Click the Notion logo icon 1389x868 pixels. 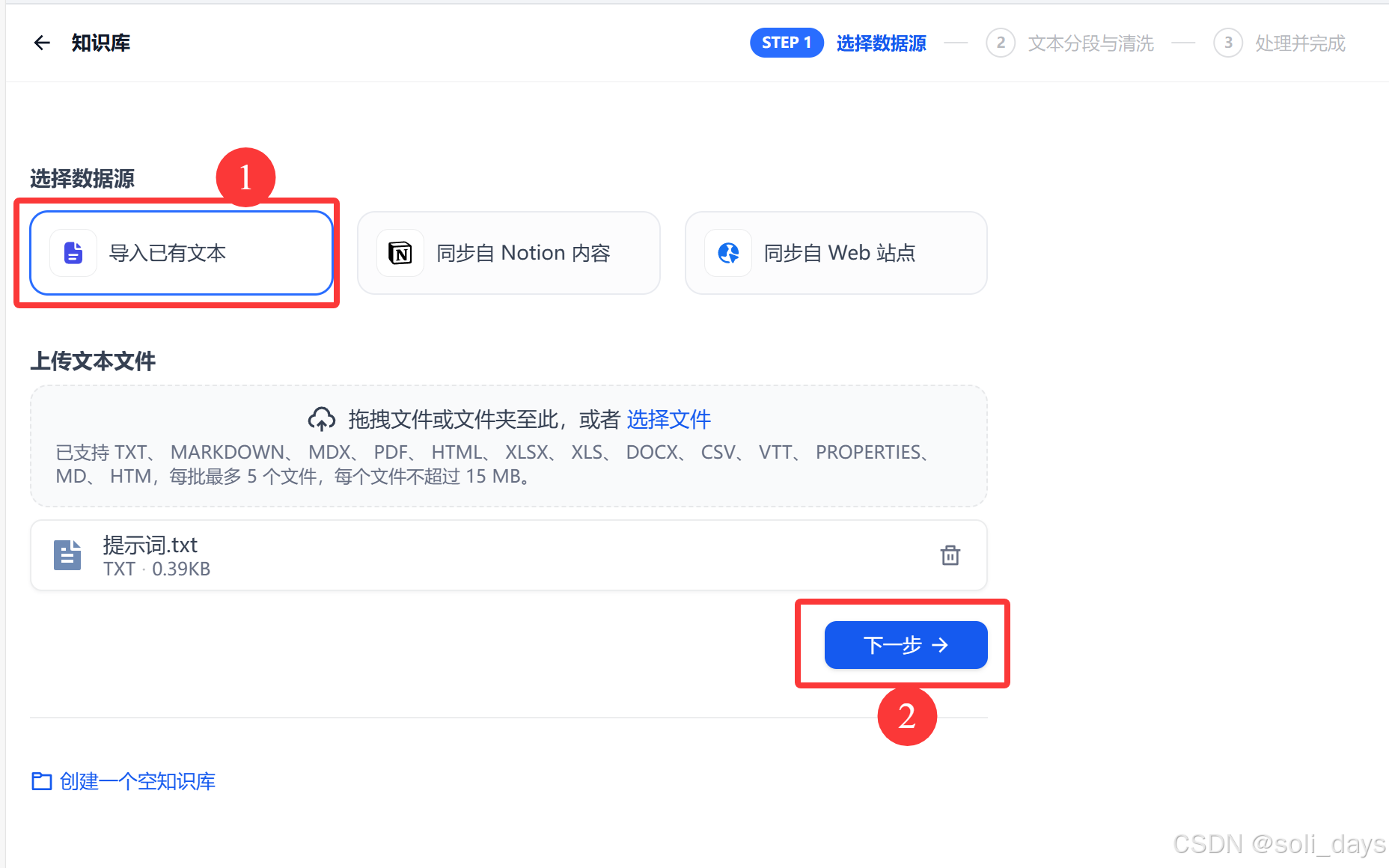click(x=400, y=253)
